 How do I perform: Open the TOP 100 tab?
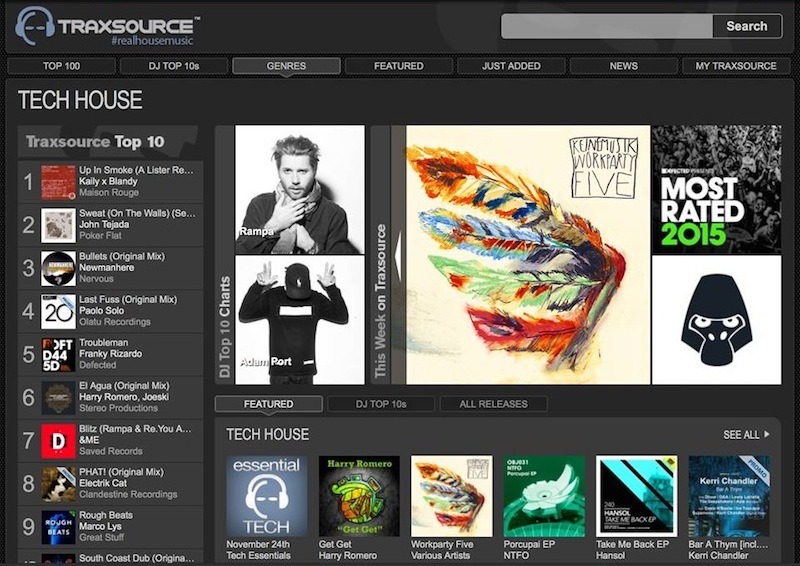[x=61, y=66]
